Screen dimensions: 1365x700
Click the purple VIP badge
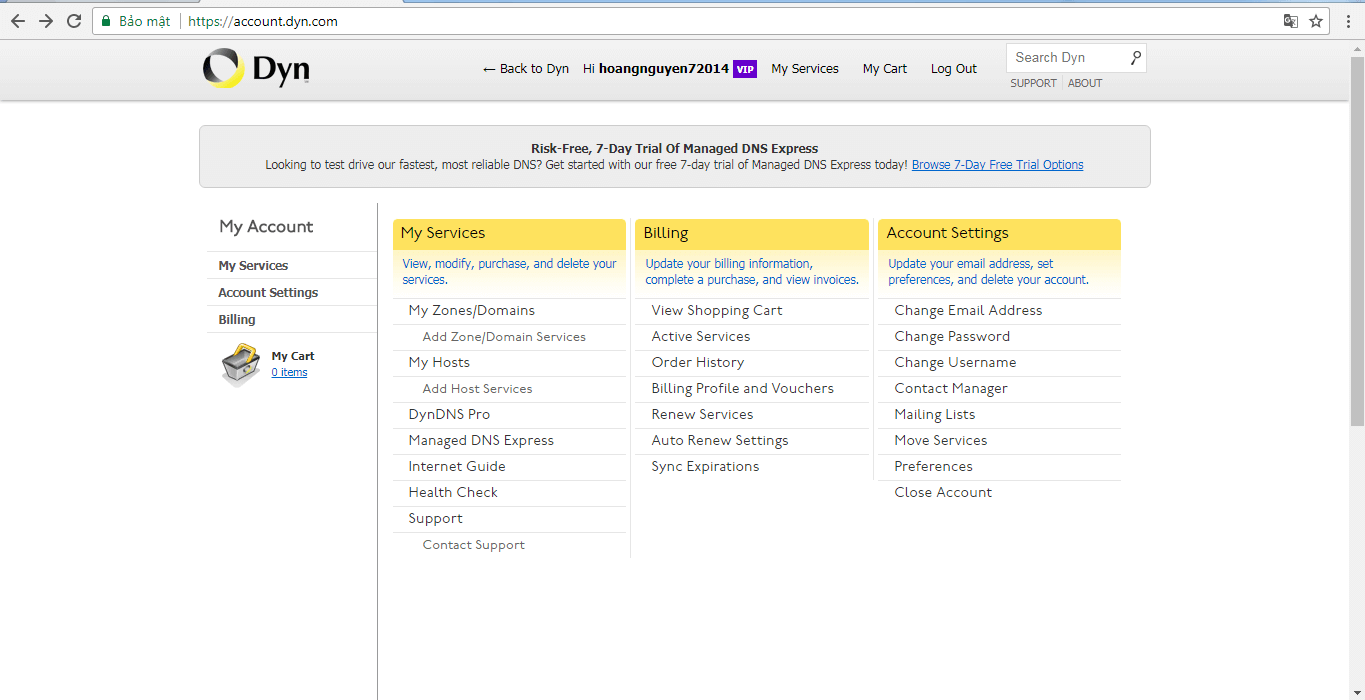point(744,69)
